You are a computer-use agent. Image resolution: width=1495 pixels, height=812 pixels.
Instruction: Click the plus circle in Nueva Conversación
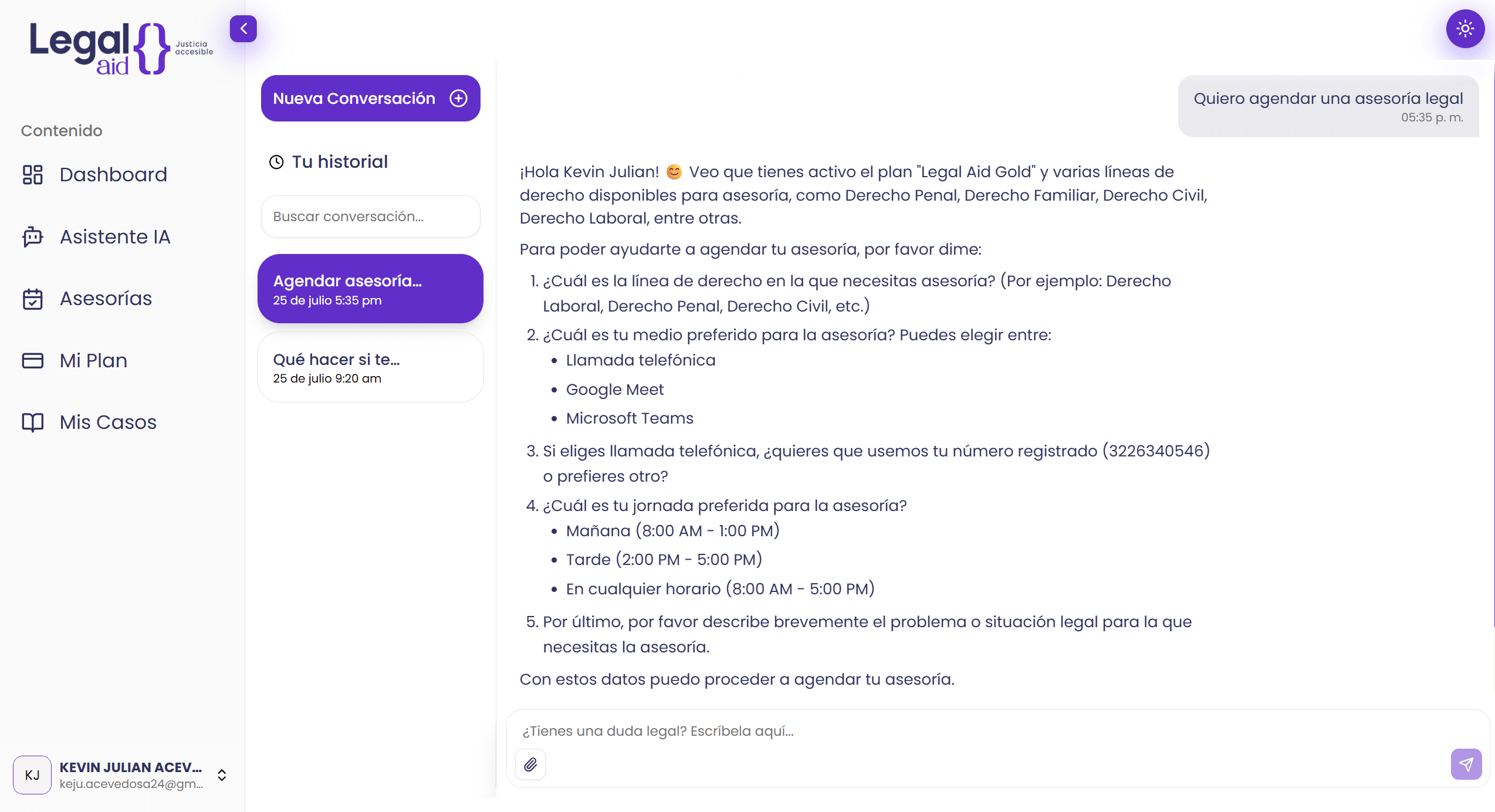coord(459,99)
